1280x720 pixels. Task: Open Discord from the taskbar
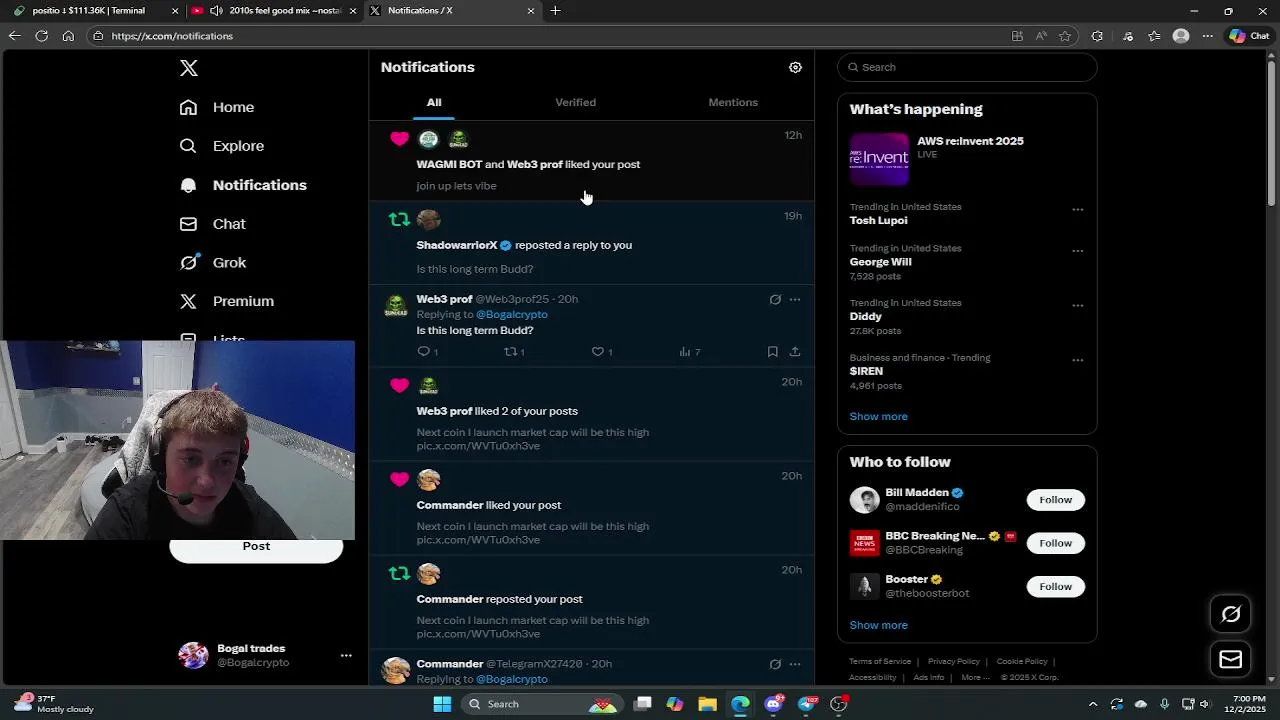tap(773, 704)
